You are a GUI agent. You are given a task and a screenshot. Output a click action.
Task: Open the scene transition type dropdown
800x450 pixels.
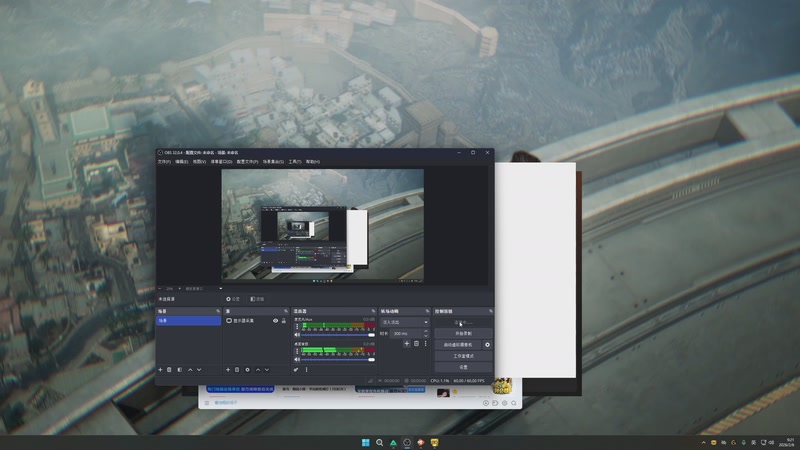[404, 322]
